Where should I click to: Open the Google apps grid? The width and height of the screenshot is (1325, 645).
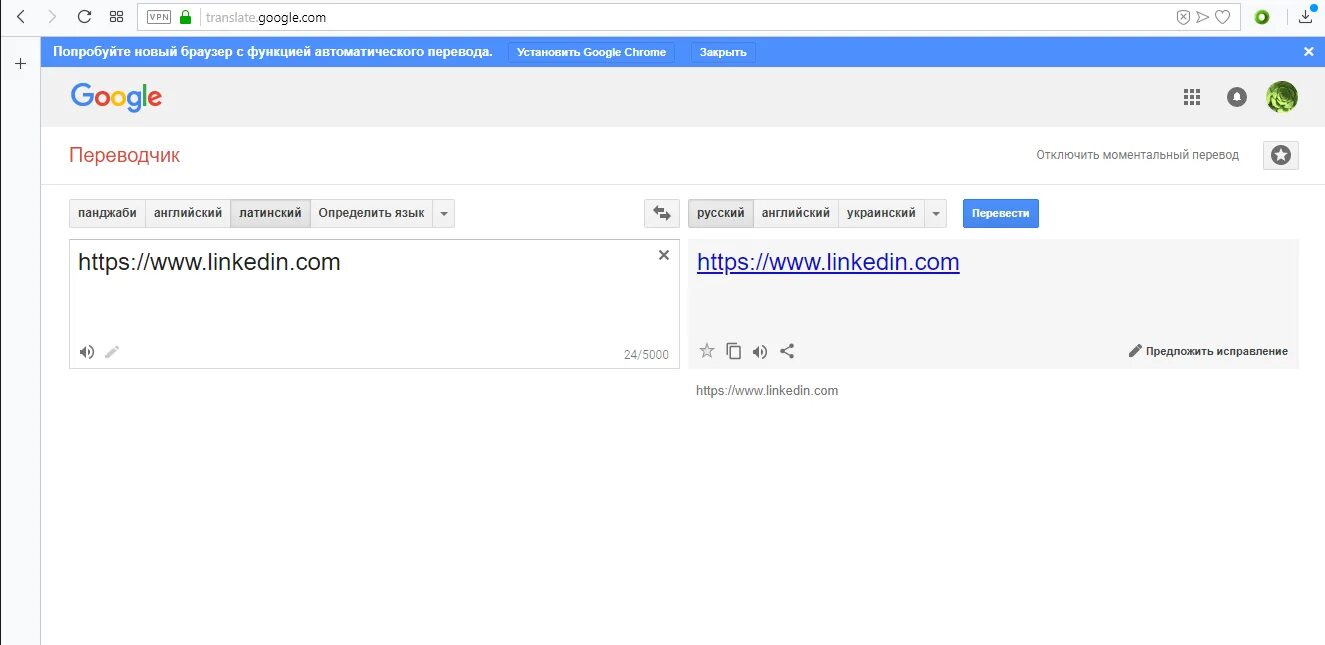1191,97
